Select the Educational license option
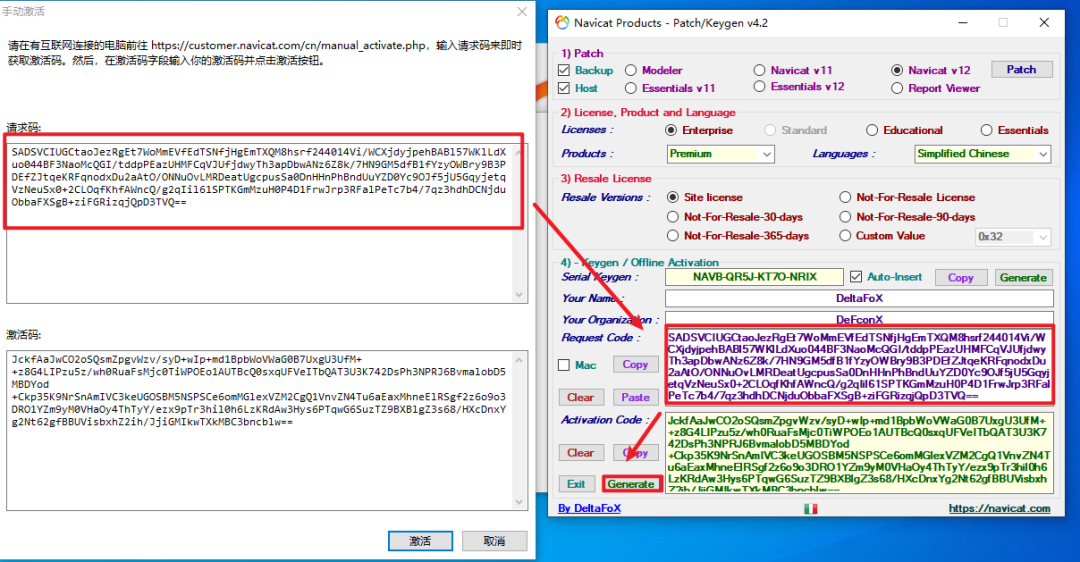The height and width of the screenshot is (562, 1080). (x=872, y=130)
